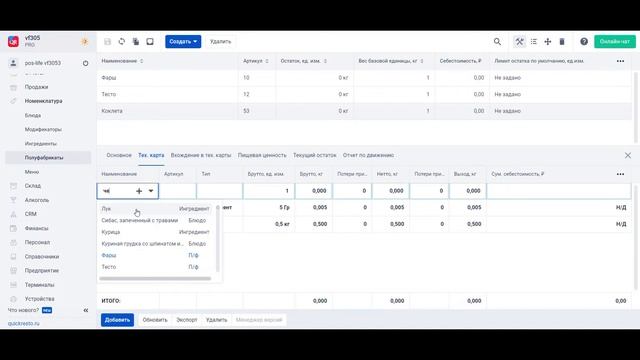Open Что нового? in the sidebar
Image resolution: width=640 pixels, height=360 pixels.
[23, 310]
